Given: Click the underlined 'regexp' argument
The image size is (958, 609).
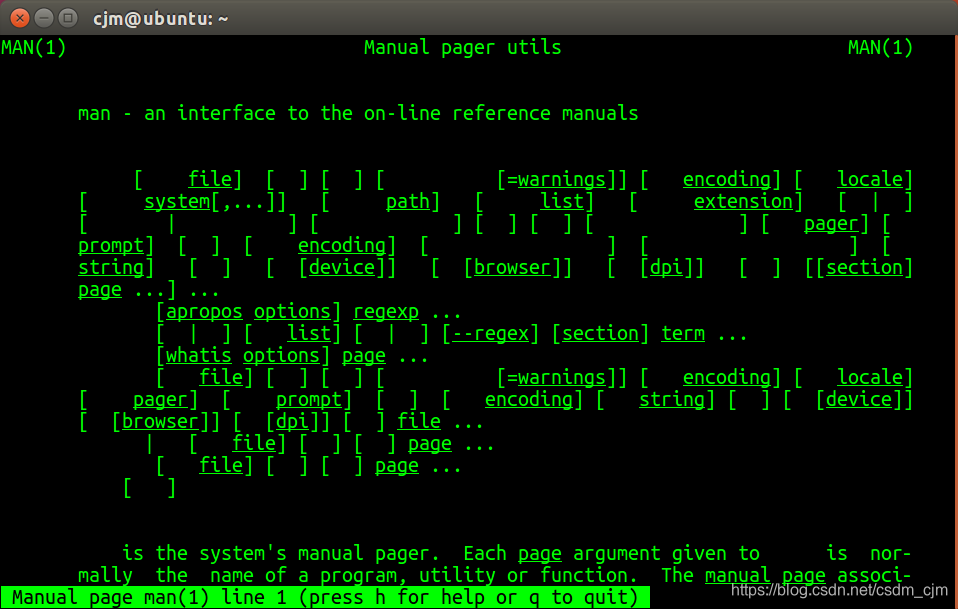Looking at the screenshot, I should click(x=386, y=312).
